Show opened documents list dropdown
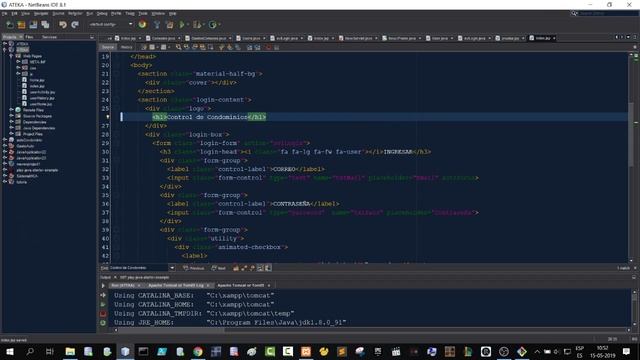640x360 pixels. [629, 38]
